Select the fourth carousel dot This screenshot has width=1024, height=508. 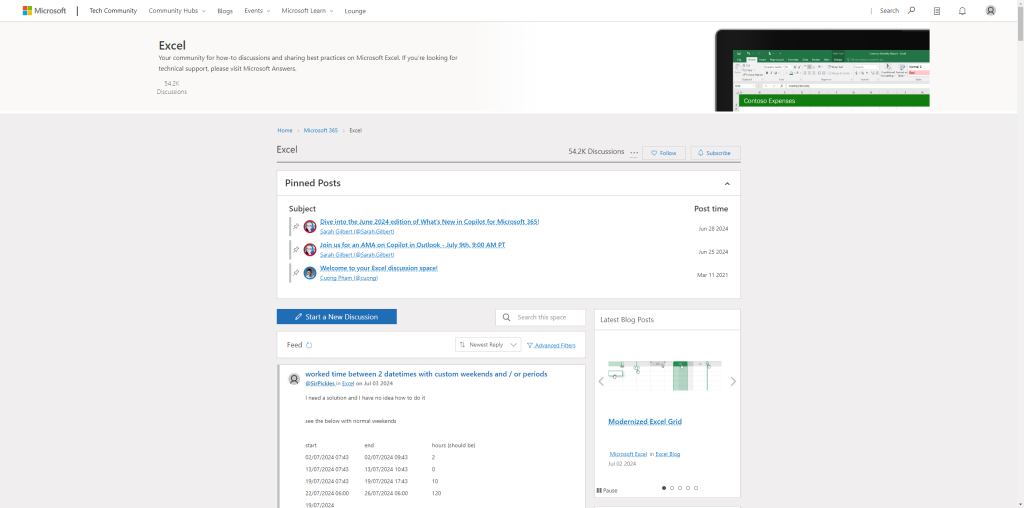688,488
